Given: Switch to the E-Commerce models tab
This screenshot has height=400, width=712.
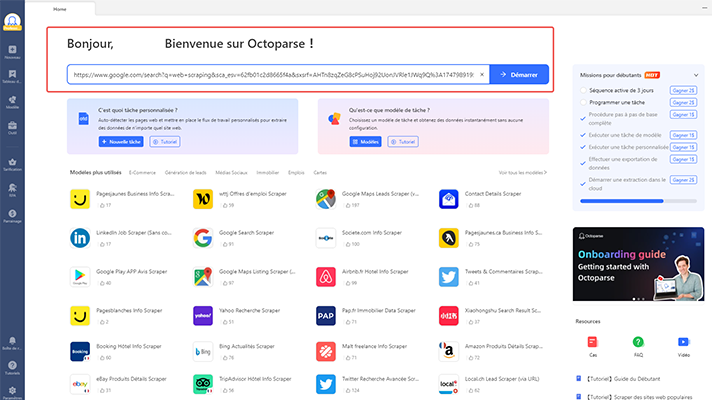Looking at the screenshot, I should point(142,173).
